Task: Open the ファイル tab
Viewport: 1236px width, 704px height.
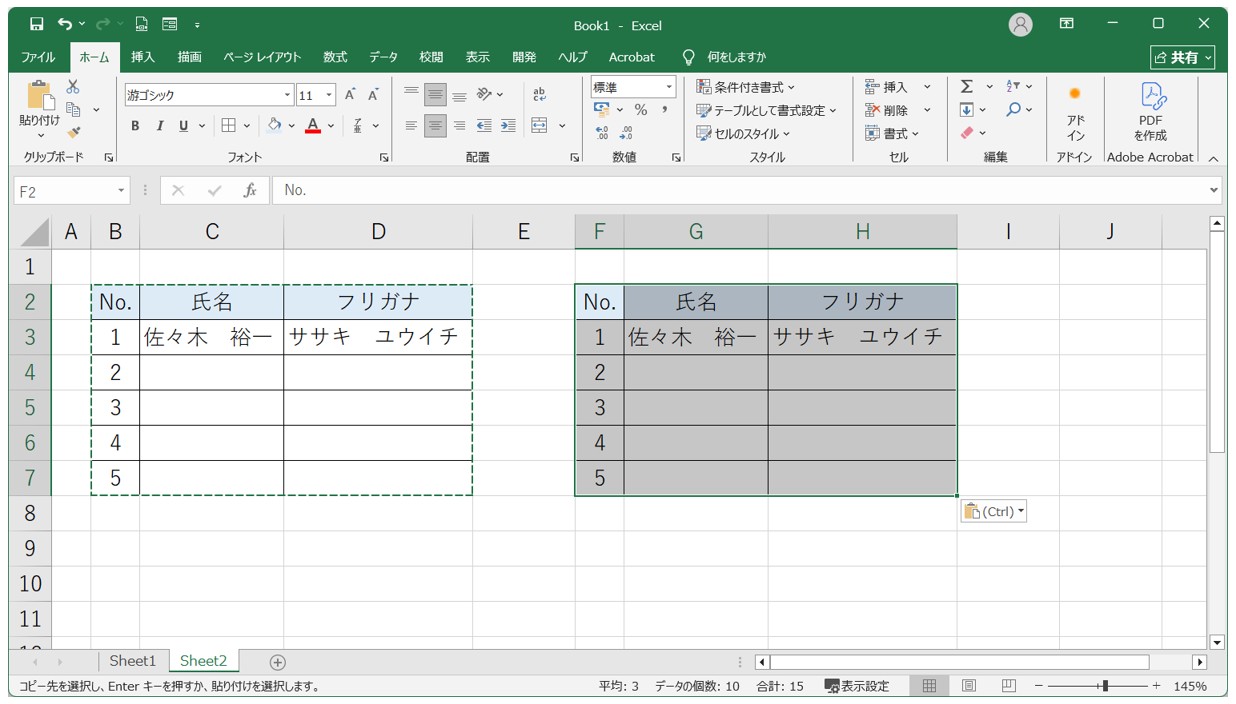Action: [x=38, y=57]
